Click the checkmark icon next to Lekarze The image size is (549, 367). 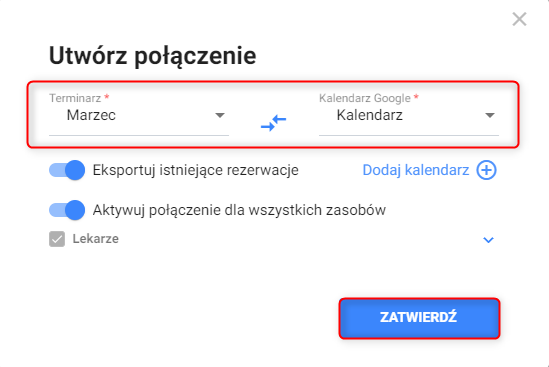click(x=57, y=239)
